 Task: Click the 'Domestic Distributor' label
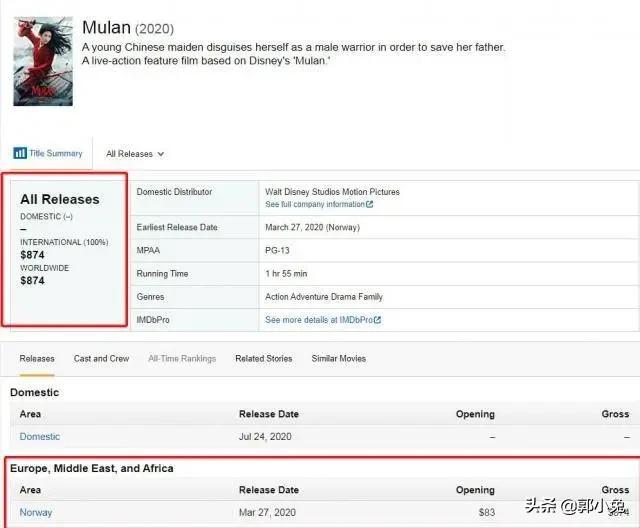174,192
